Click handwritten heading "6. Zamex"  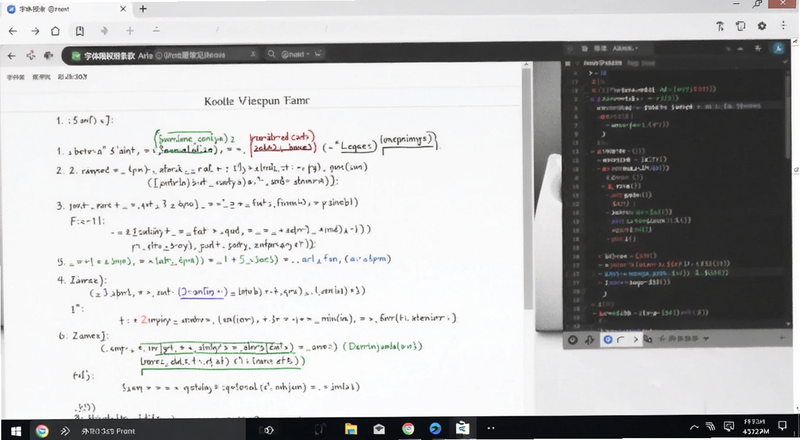tap(83, 335)
